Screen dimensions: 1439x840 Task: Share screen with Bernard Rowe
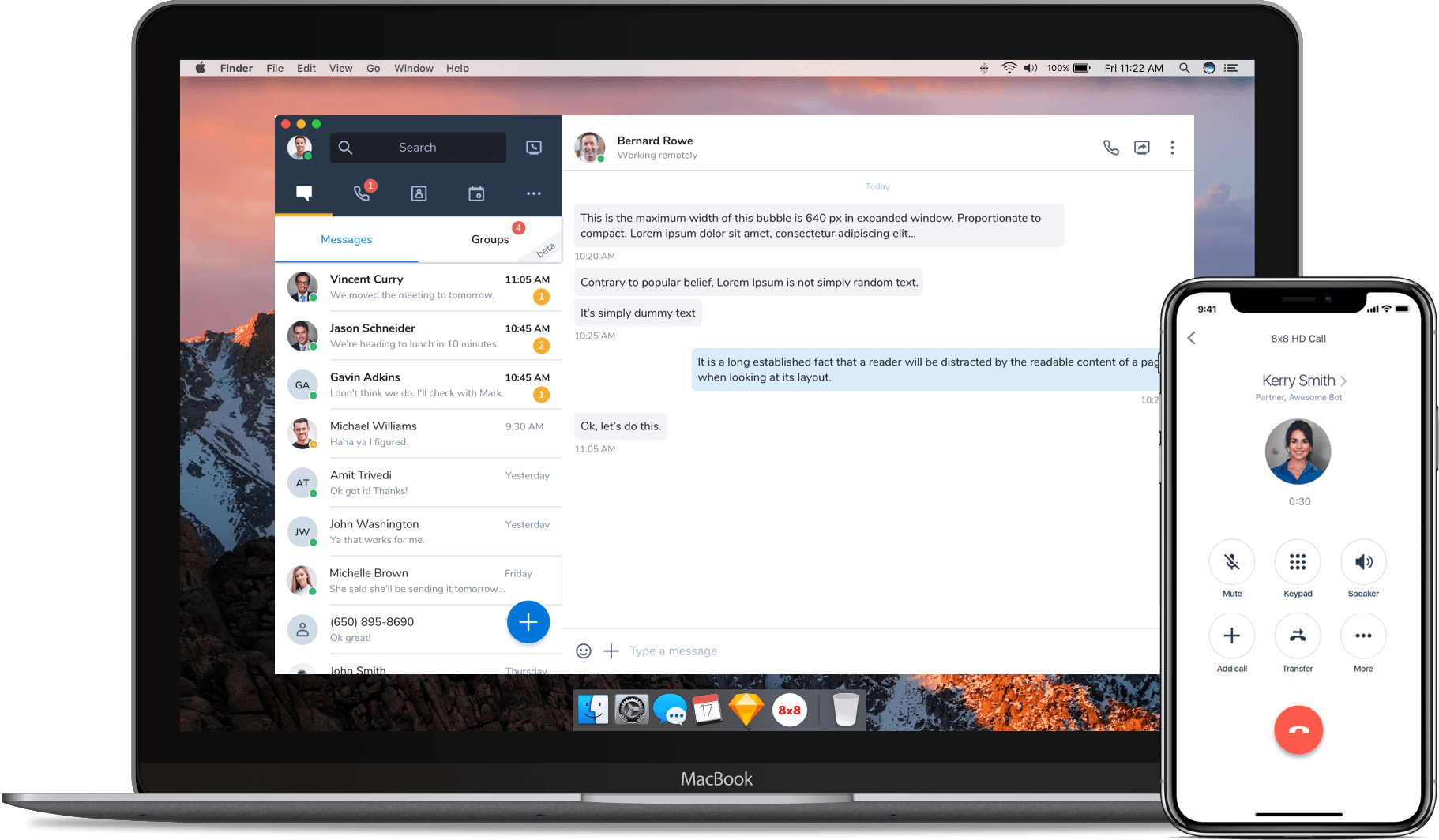coord(1141,148)
